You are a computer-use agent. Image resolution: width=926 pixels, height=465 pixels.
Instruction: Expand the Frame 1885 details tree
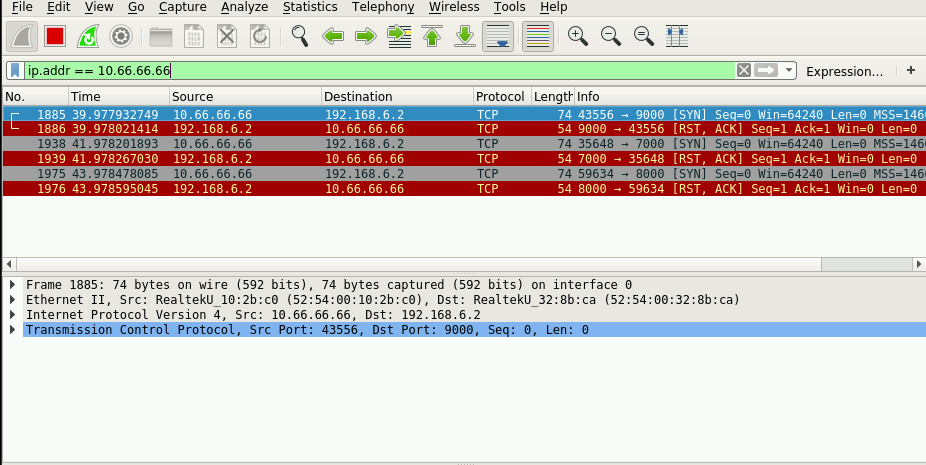pos(13,285)
